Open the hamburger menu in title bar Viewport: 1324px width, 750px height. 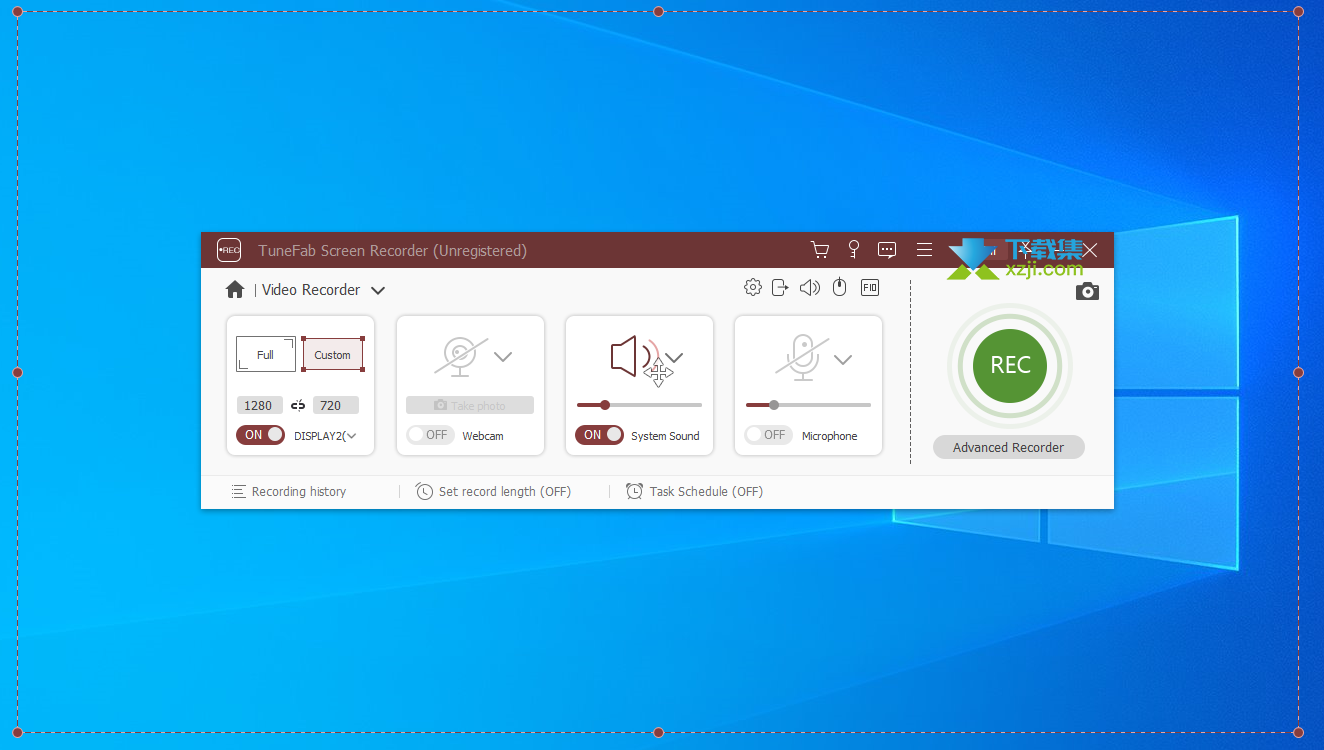[x=925, y=250]
